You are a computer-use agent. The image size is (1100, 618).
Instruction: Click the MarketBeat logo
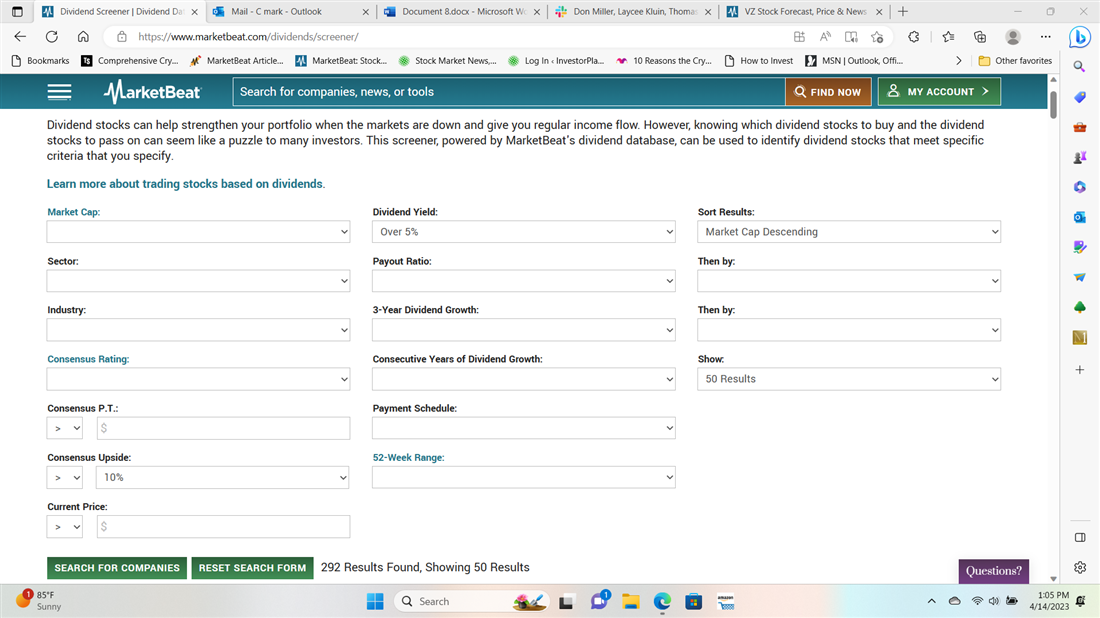point(152,92)
